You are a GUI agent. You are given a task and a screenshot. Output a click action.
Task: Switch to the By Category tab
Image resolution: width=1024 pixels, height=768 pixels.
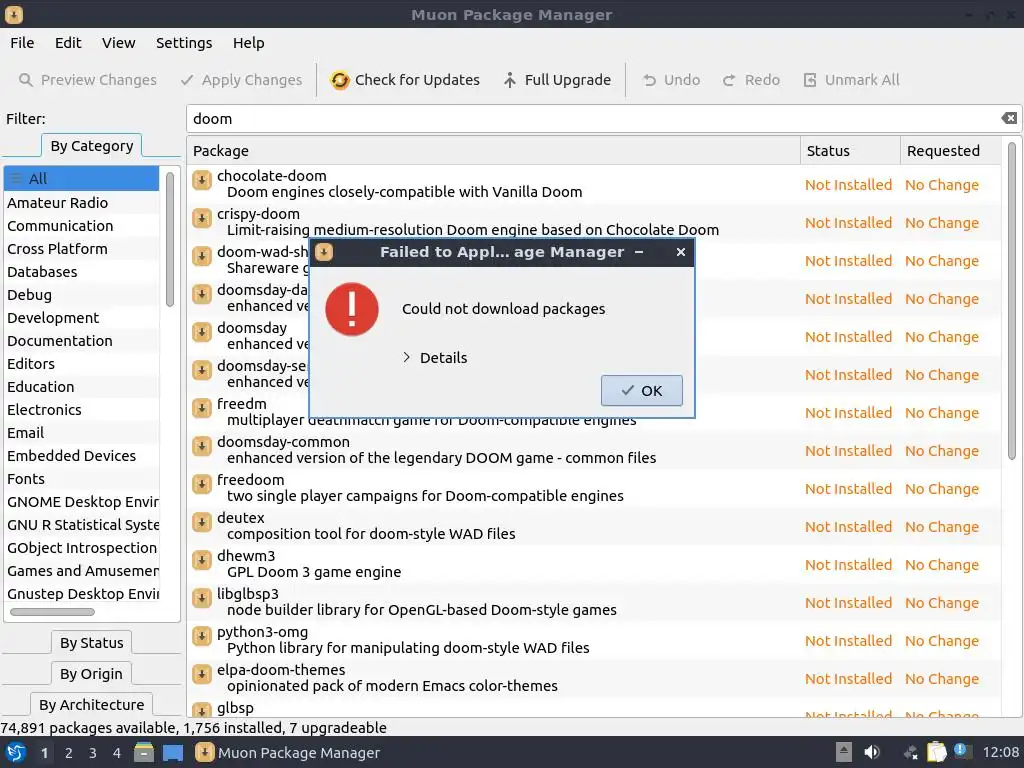coord(91,146)
